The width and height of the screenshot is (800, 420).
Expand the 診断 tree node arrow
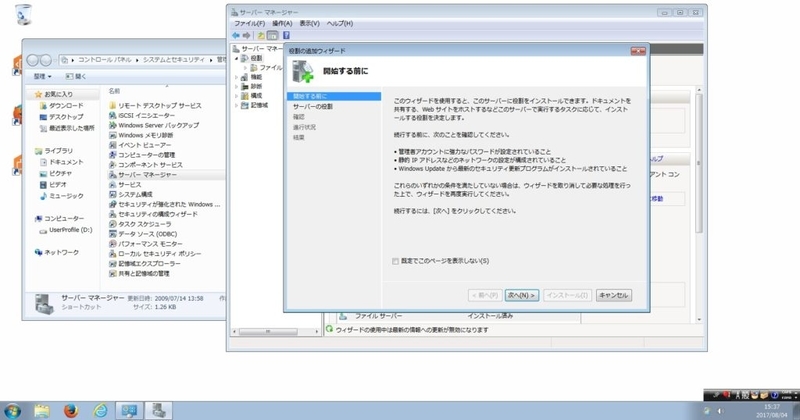(x=237, y=87)
